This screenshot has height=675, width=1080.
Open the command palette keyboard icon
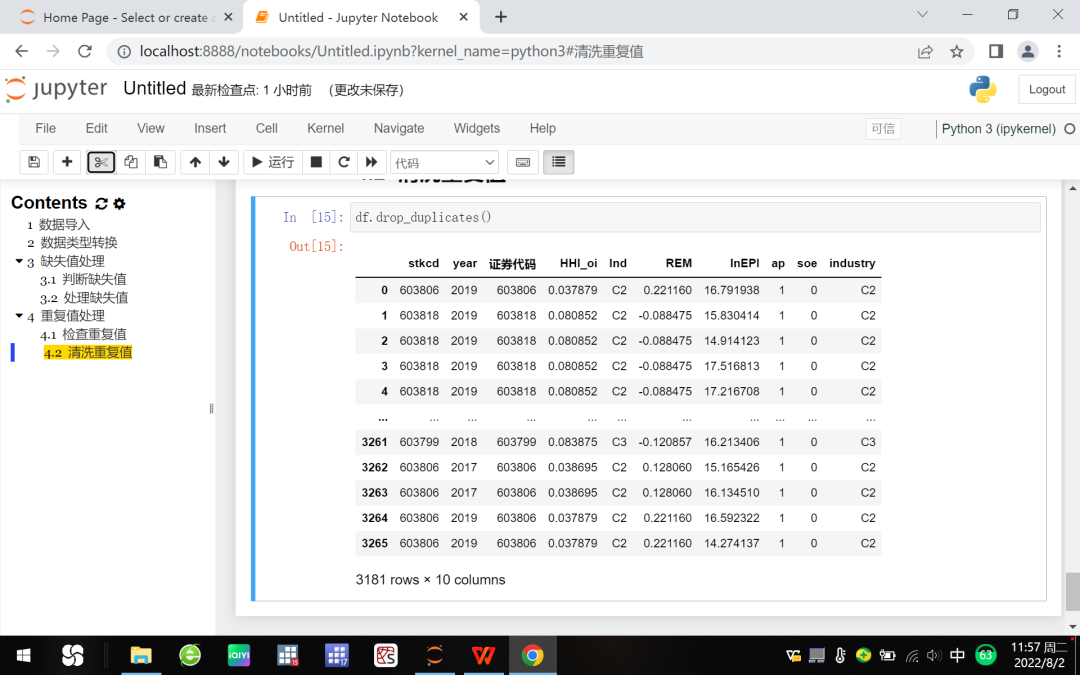(523, 162)
